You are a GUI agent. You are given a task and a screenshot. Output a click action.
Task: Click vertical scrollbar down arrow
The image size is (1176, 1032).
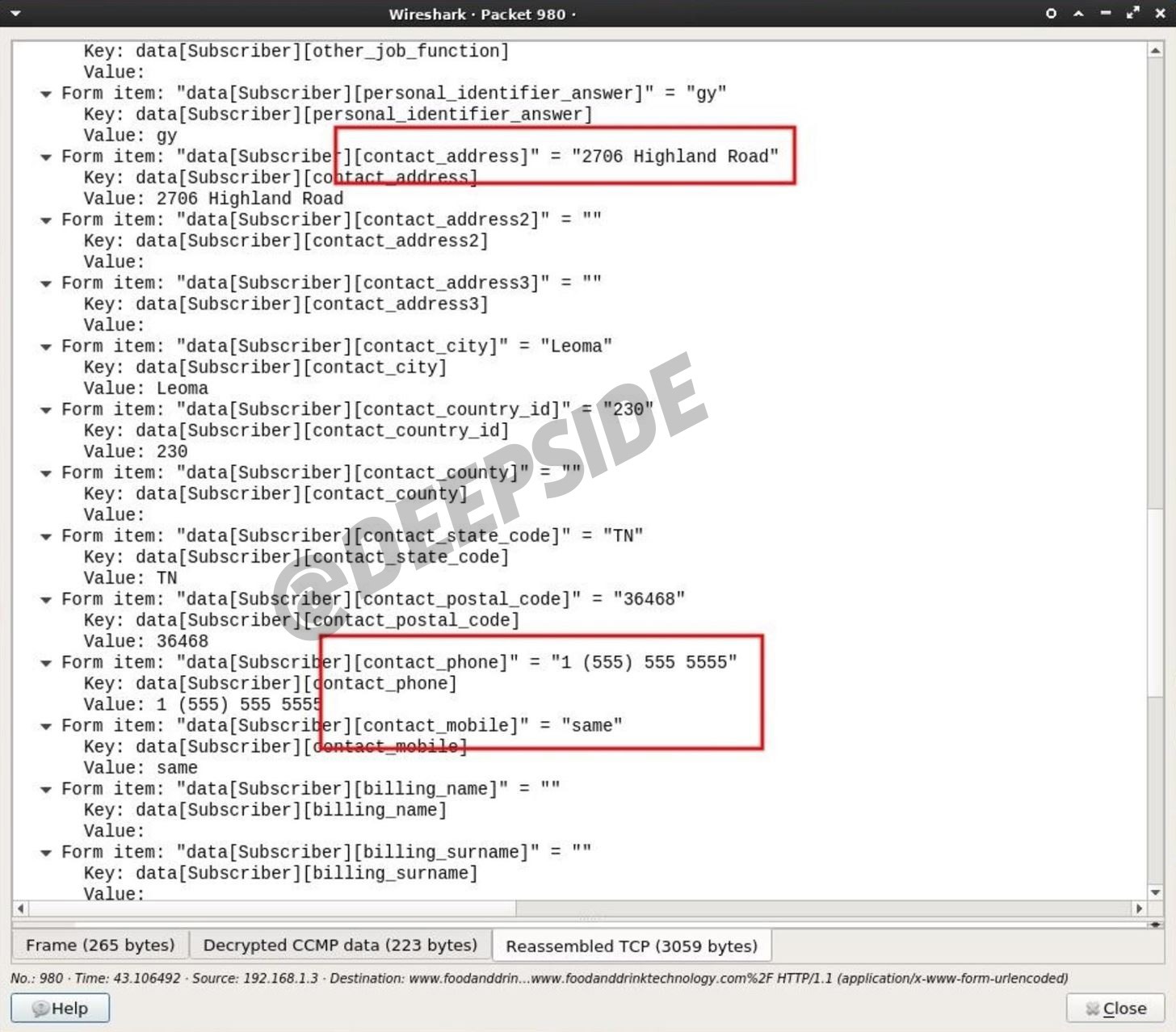point(1155,892)
